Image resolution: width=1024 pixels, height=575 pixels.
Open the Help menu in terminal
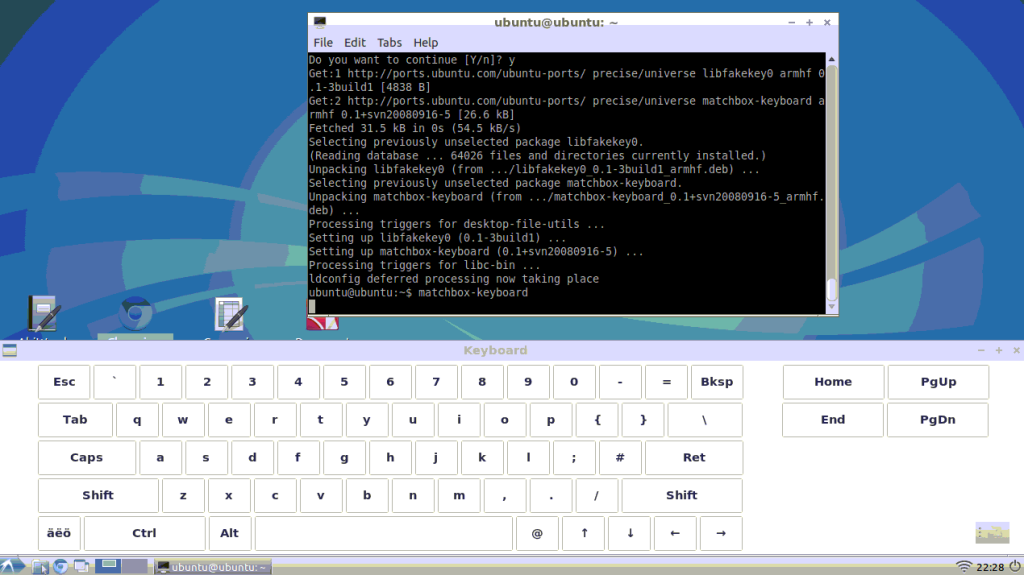[425, 42]
